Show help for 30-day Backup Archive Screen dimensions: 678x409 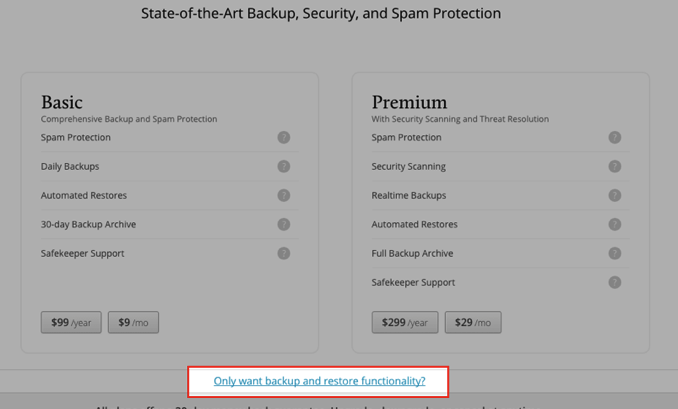pos(284,224)
